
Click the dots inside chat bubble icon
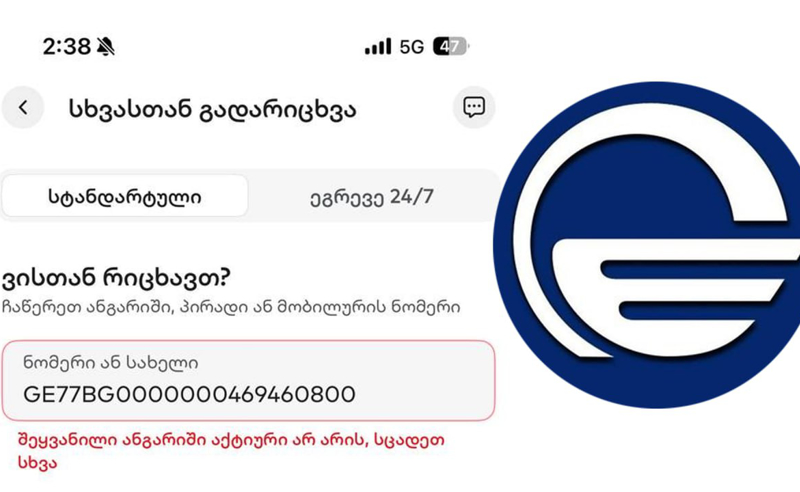pyautogui.click(x=473, y=107)
